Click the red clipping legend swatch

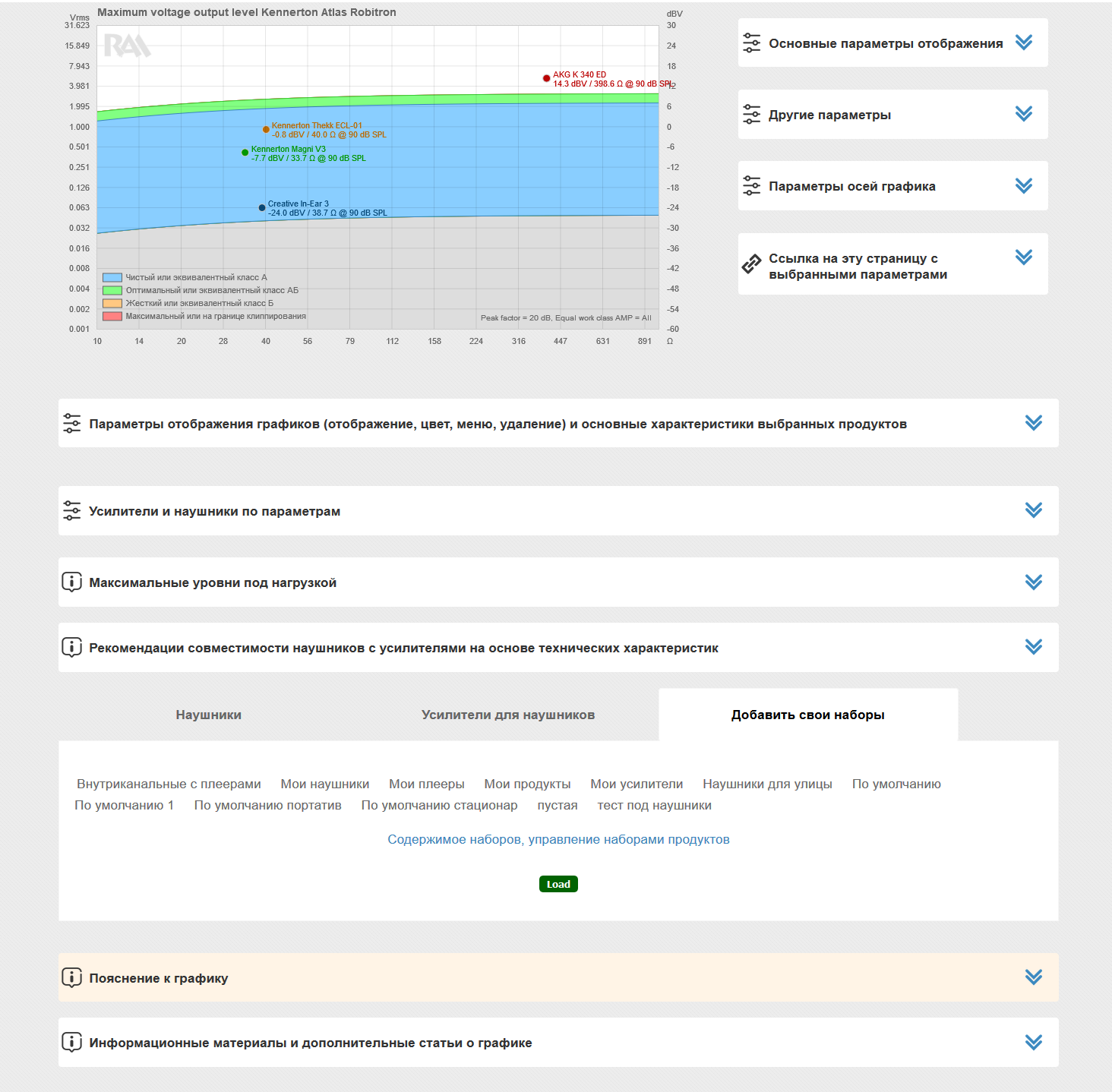coord(112,316)
